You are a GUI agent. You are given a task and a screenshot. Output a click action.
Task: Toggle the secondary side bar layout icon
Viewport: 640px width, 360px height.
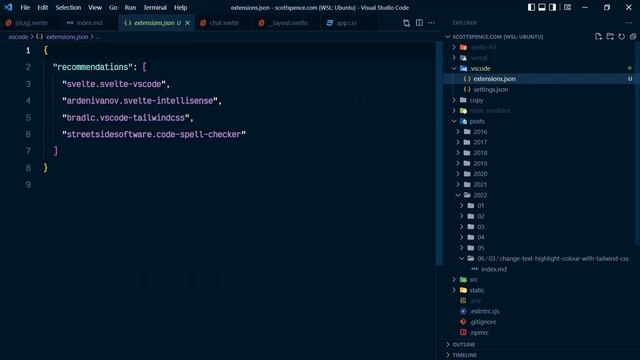tap(552, 7)
